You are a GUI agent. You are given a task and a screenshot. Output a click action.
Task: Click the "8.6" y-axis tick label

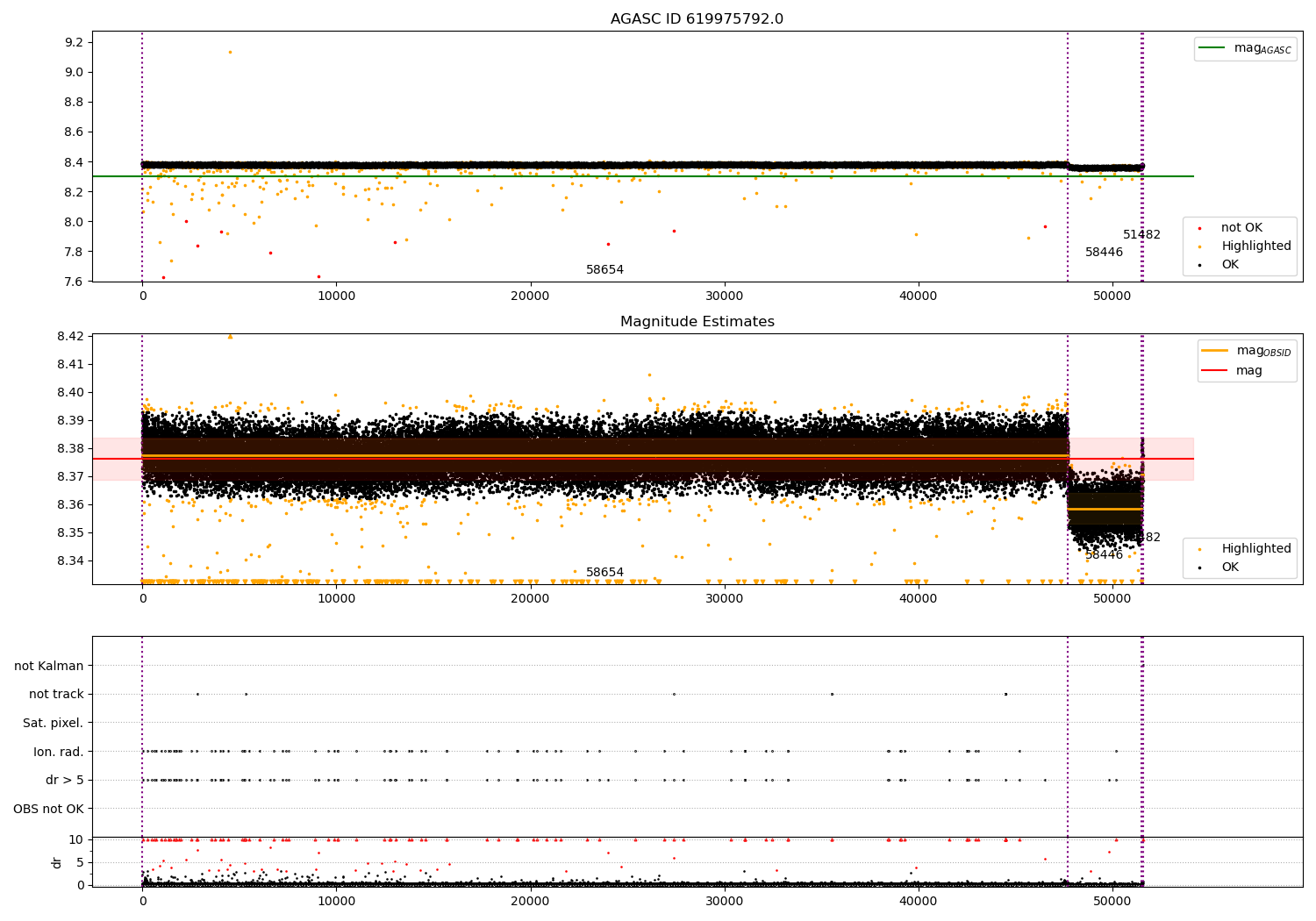click(75, 132)
